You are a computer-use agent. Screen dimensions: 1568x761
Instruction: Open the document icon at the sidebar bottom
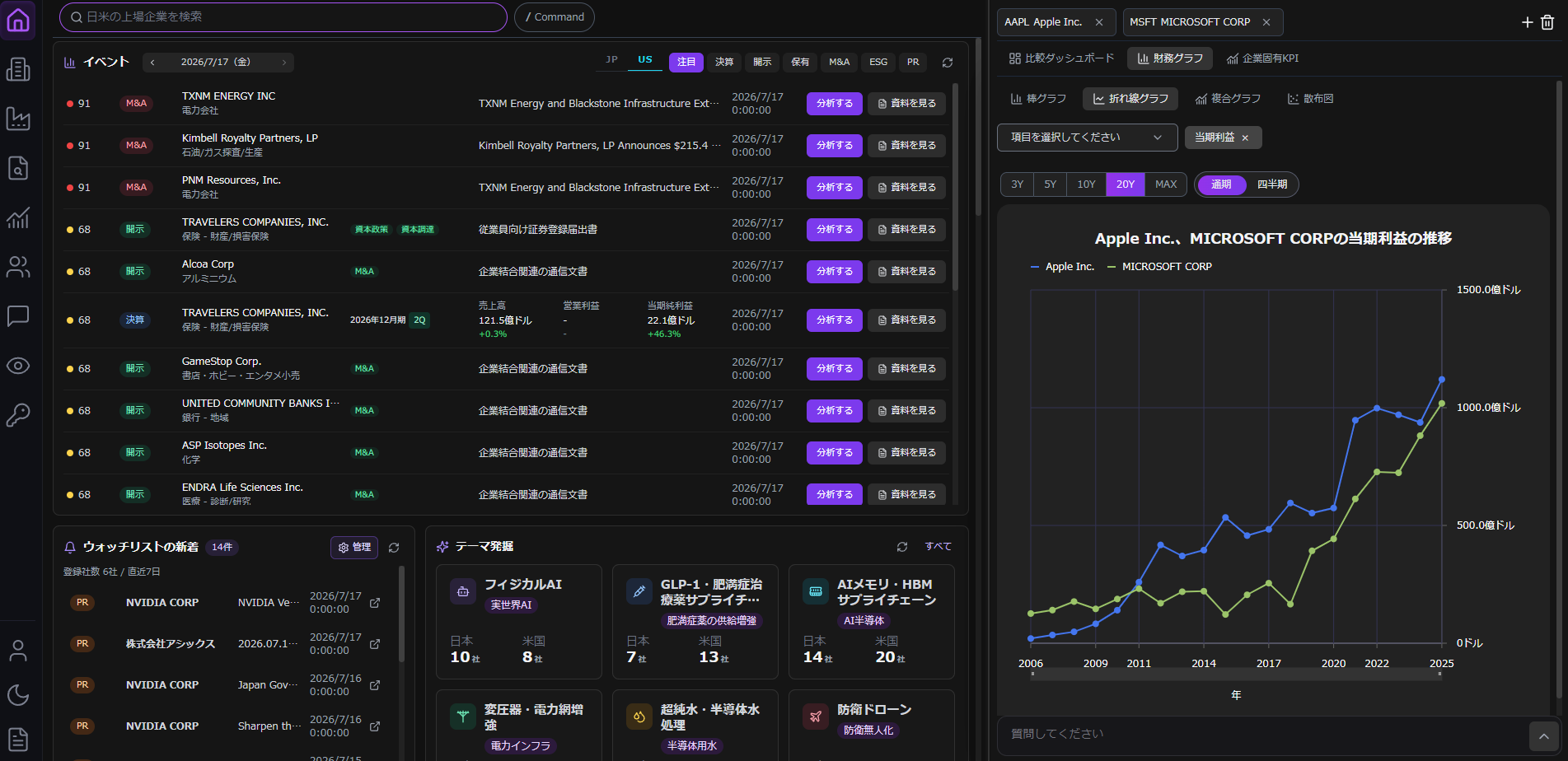[x=18, y=740]
